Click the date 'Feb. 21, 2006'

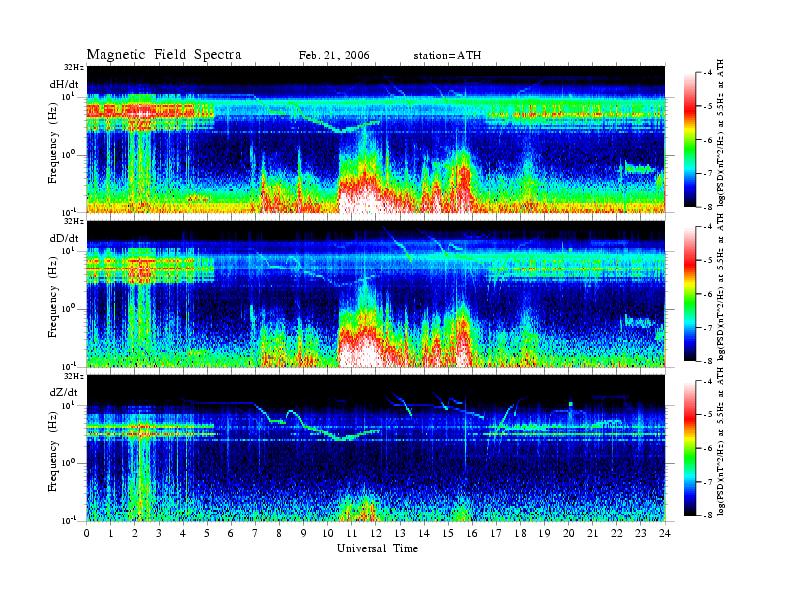click(x=334, y=55)
